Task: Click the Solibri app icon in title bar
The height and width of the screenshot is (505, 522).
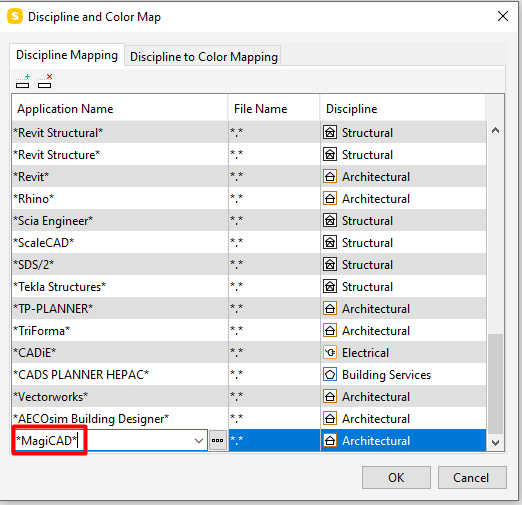Action: point(15,16)
